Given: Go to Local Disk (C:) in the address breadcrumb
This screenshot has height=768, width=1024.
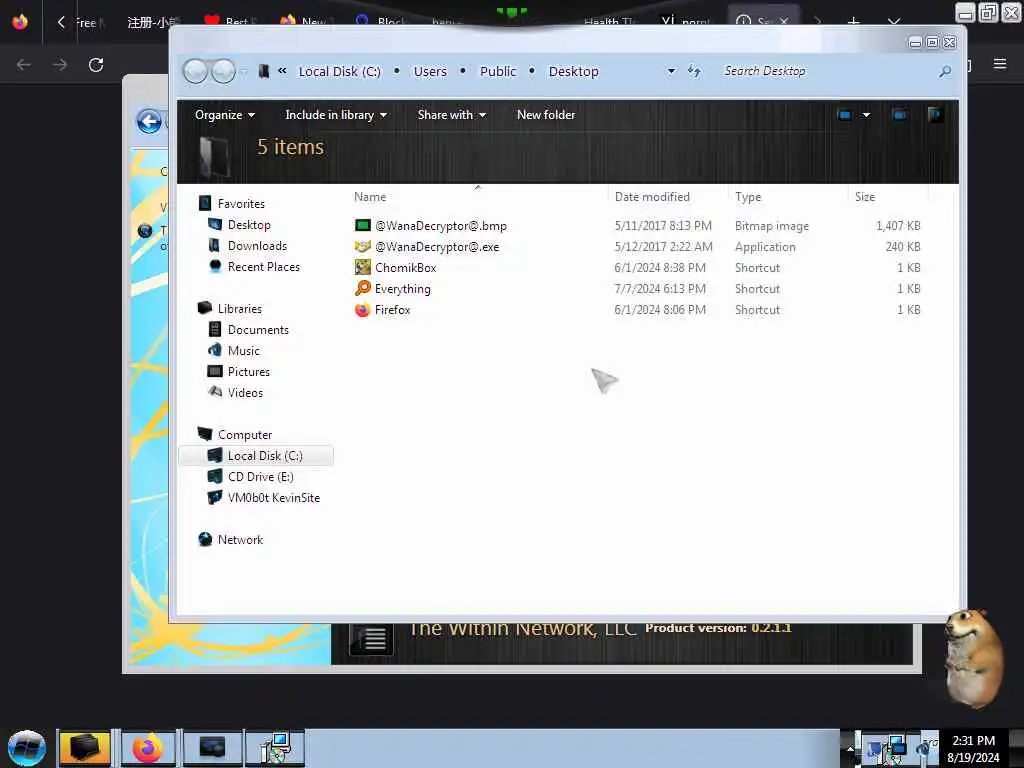Looking at the screenshot, I should pyautogui.click(x=340, y=71).
